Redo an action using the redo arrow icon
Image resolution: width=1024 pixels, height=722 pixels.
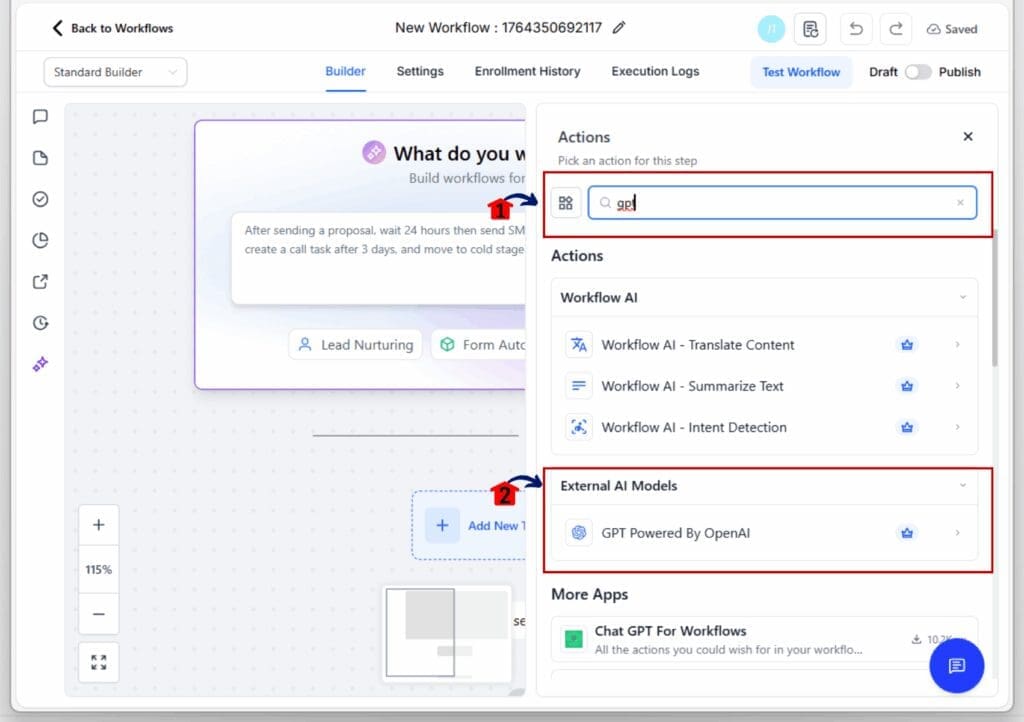(895, 29)
